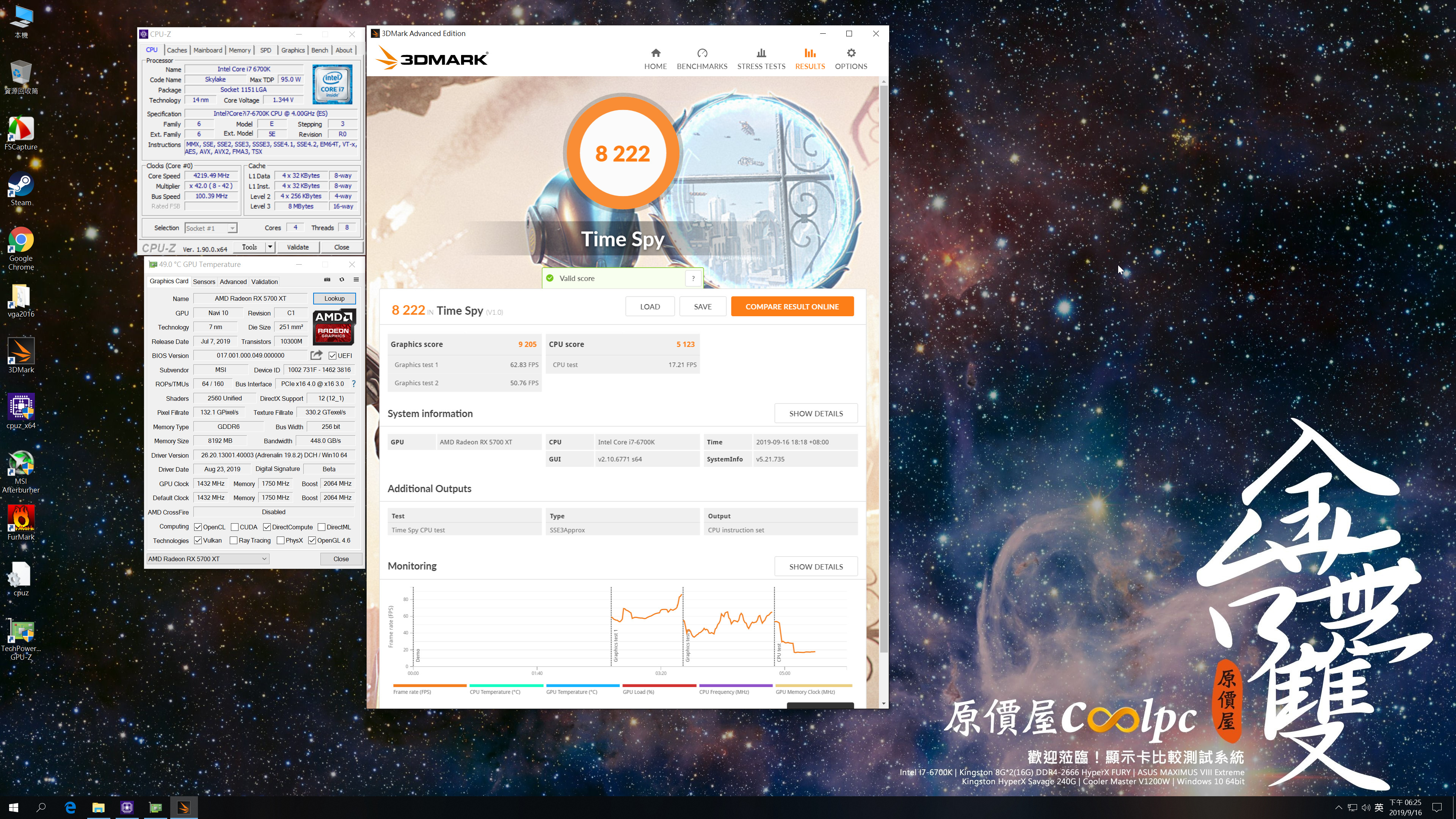Viewport: 1456px width, 819px height.
Task: Toggle UEFI checkbox in GPU-Z
Action: (333, 356)
